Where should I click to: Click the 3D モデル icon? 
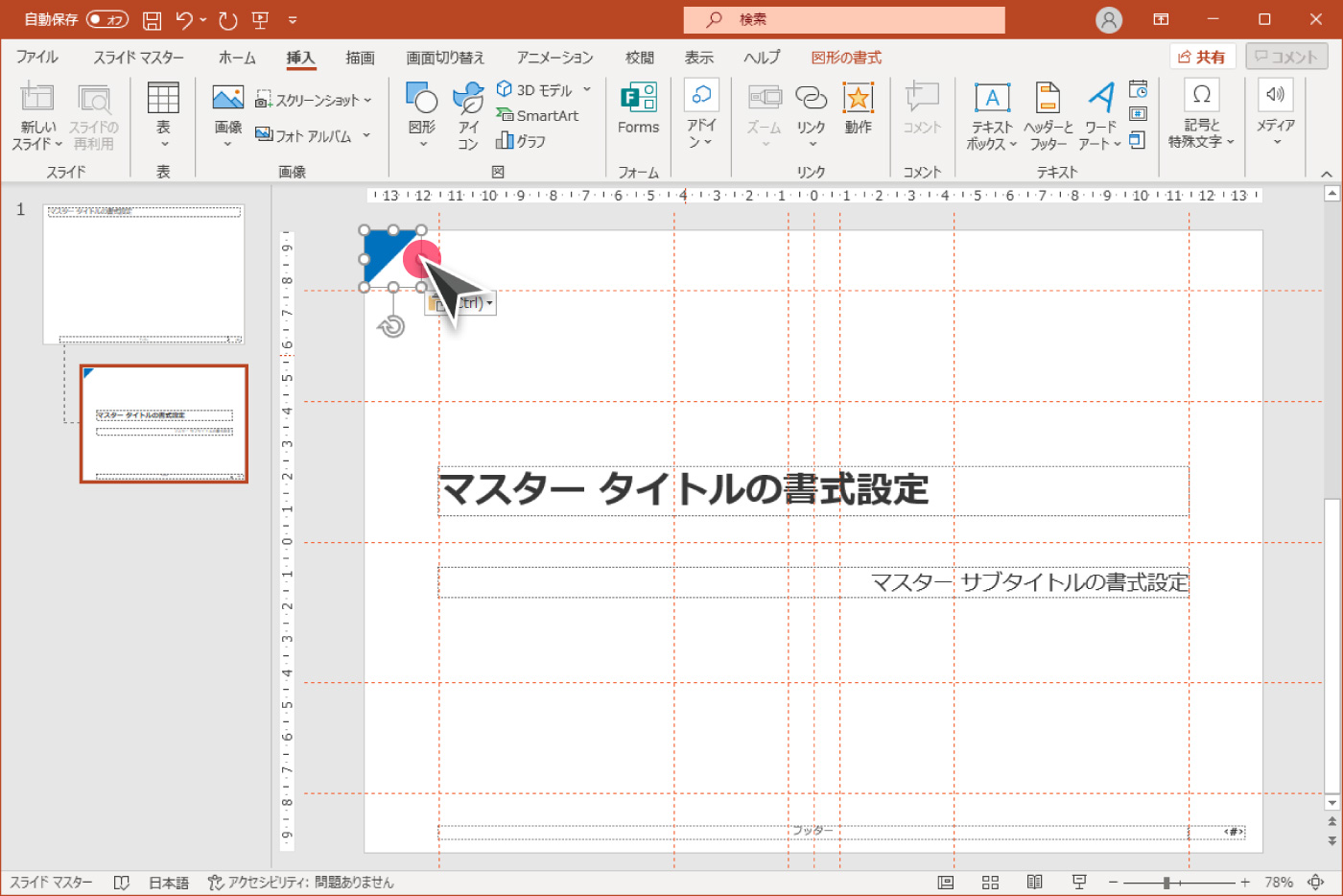(x=505, y=89)
